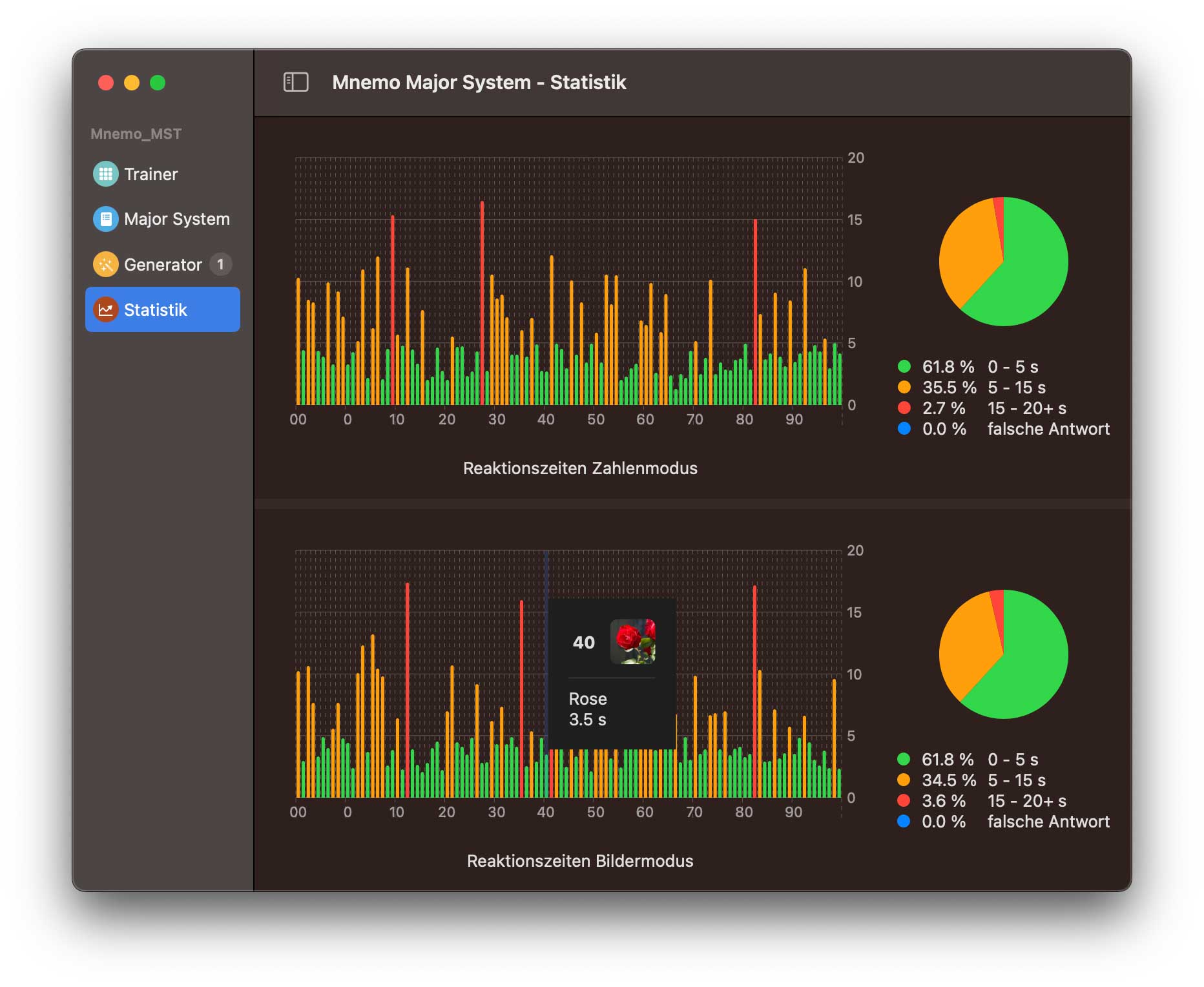Click the title Mnemo Major System - Statistik
Screen dimensions: 1204x987
pos(479,82)
